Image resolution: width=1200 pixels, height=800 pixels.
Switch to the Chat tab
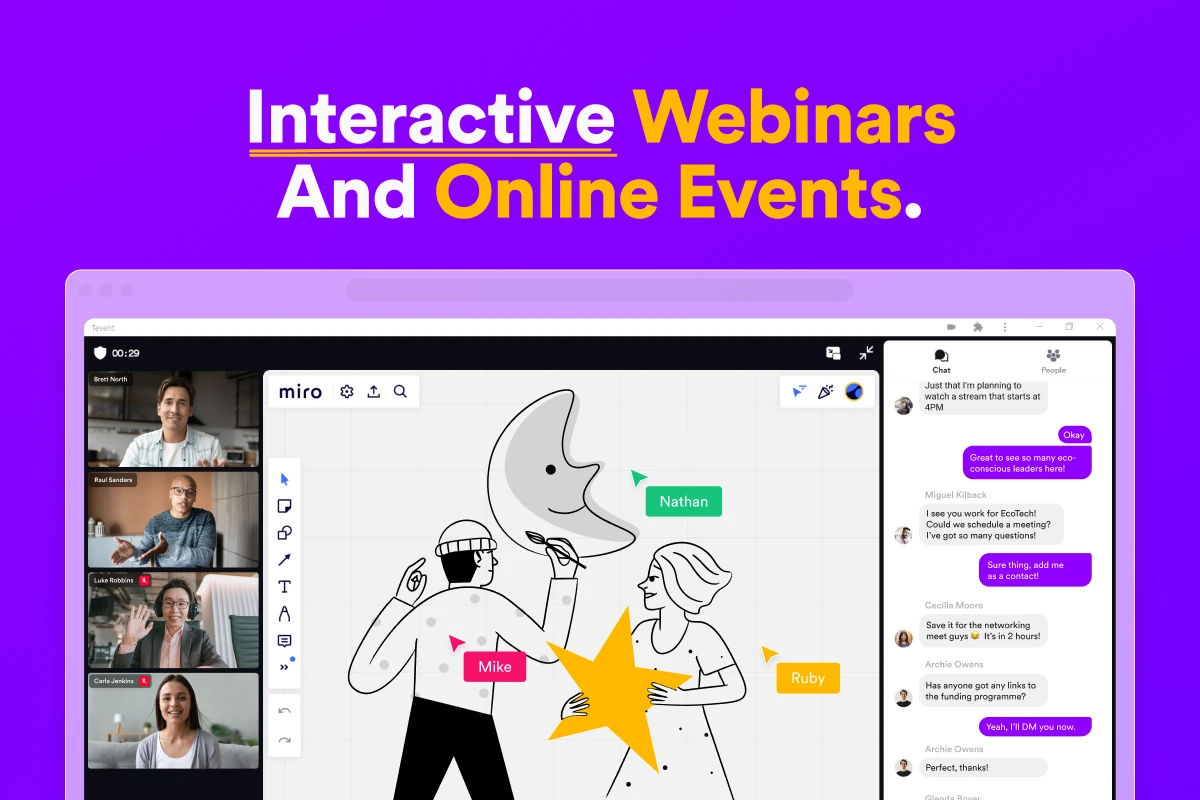(x=941, y=361)
